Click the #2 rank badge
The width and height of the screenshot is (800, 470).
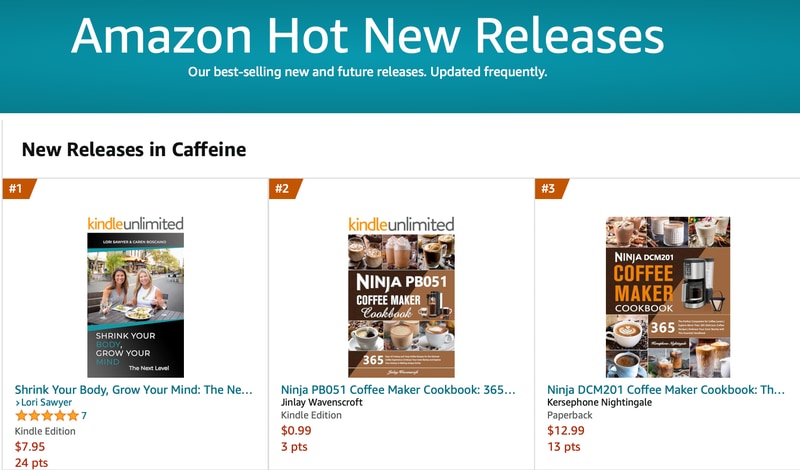point(285,189)
